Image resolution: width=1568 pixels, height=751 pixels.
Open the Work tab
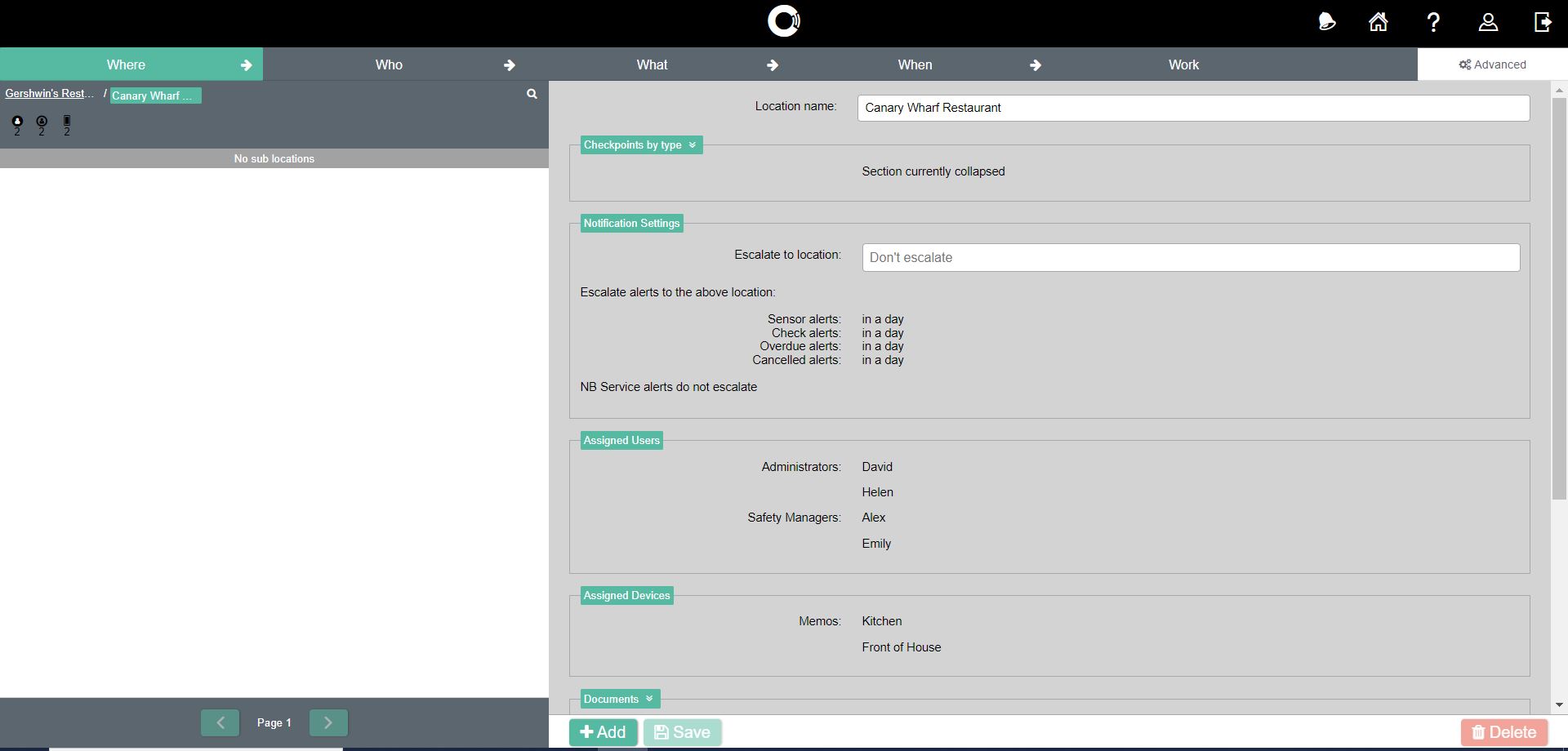point(1183,64)
